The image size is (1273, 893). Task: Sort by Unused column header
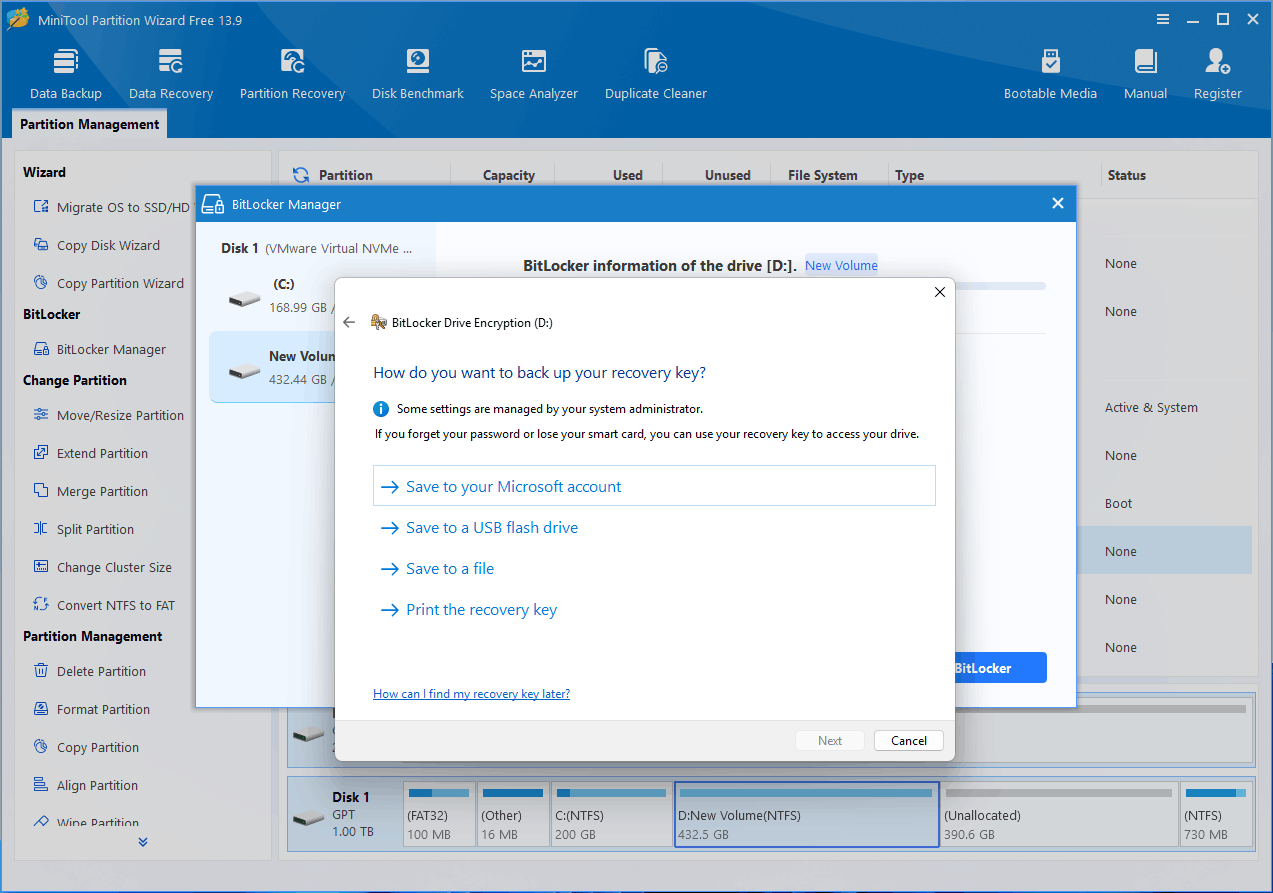[727, 175]
